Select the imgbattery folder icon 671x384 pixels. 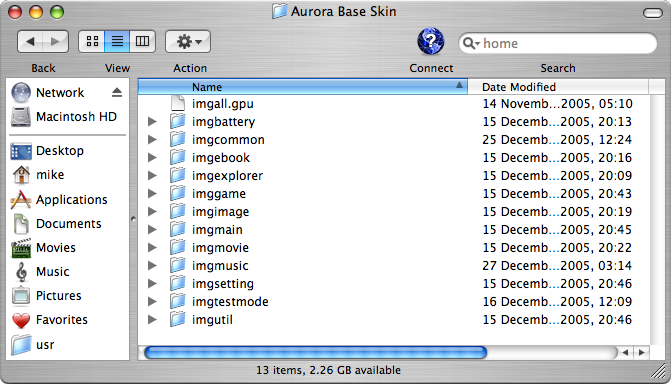178,122
